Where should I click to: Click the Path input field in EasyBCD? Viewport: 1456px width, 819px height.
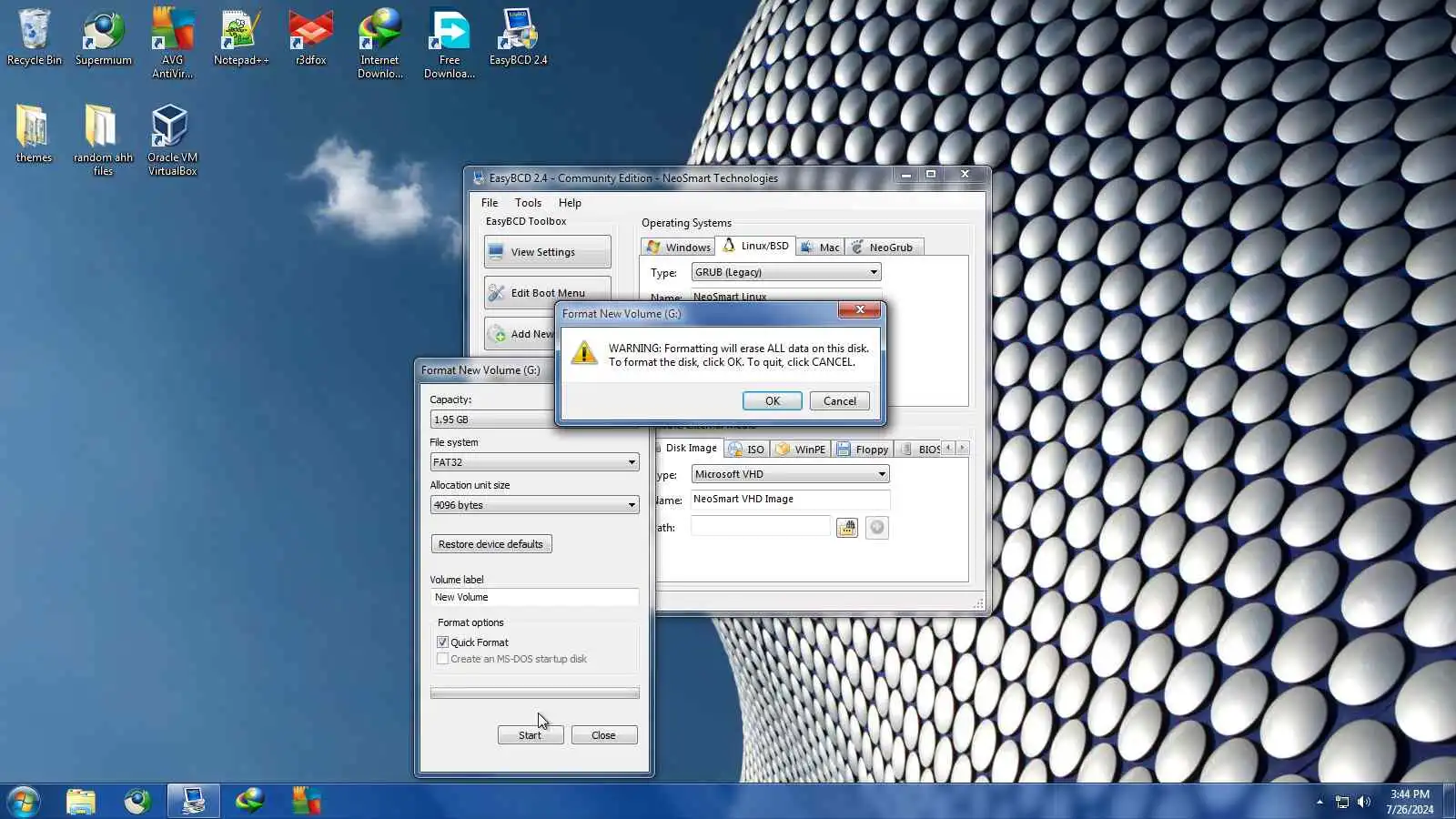tap(761, 527)
